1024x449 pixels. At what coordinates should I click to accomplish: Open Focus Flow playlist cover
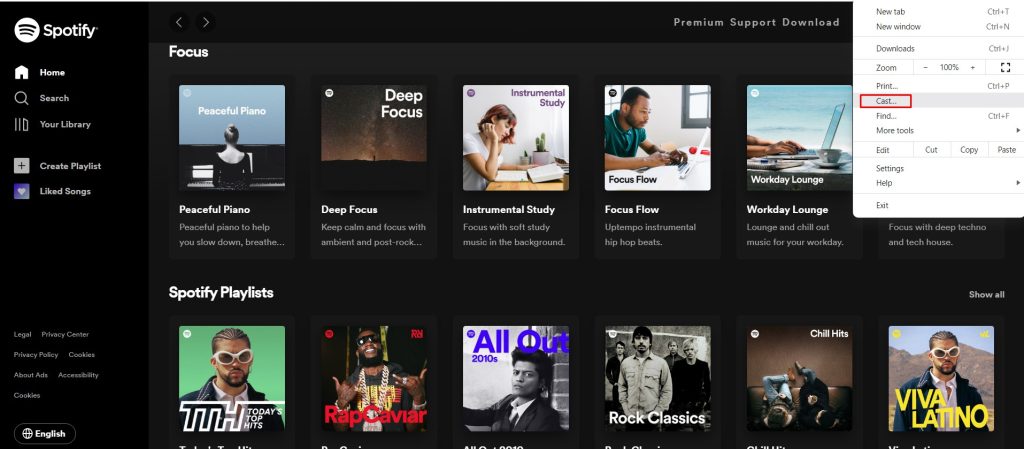click(658, 138)
